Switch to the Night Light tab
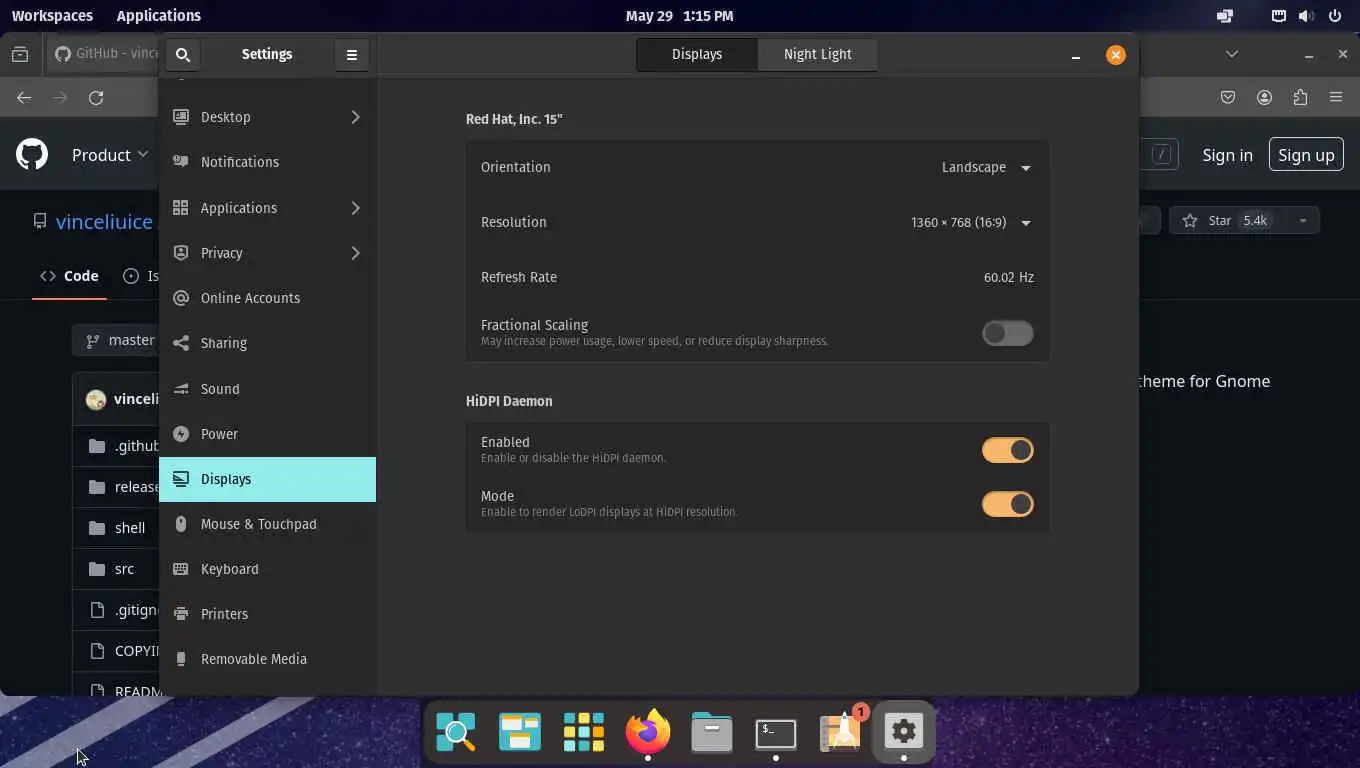Image resolution: width=1360 pixels, height=768 pixels. pyautogui.click(x=817, y=54)
